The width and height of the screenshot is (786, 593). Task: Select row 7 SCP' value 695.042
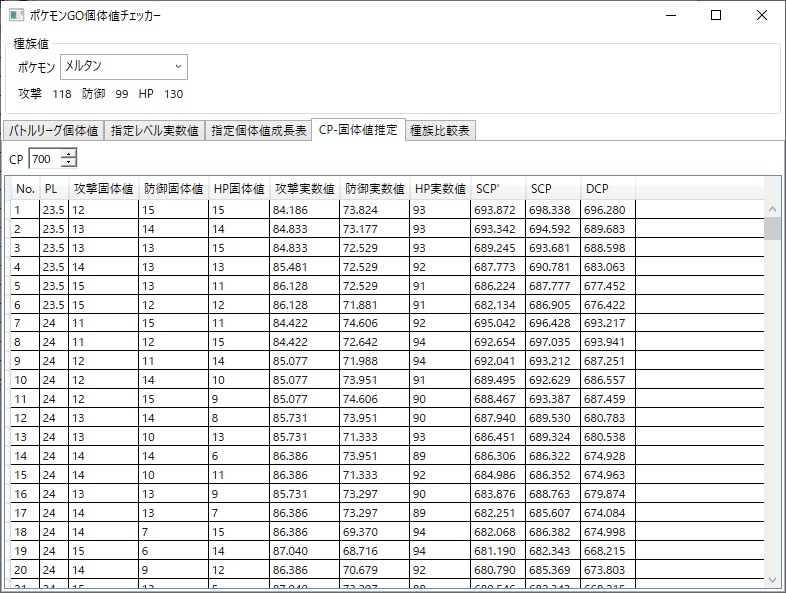click(x=498, y=323)
